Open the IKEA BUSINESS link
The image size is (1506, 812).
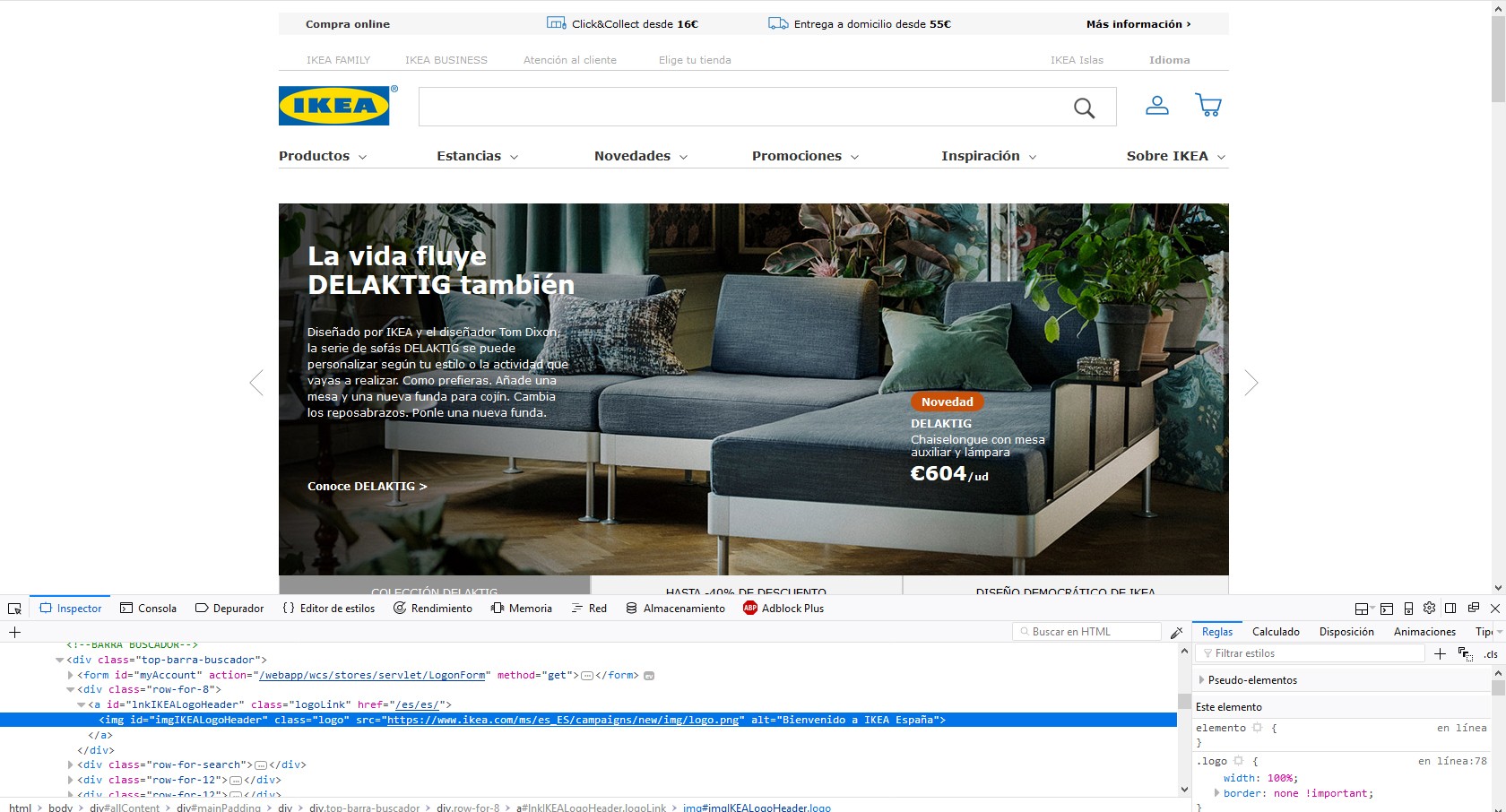pos(446,60)
